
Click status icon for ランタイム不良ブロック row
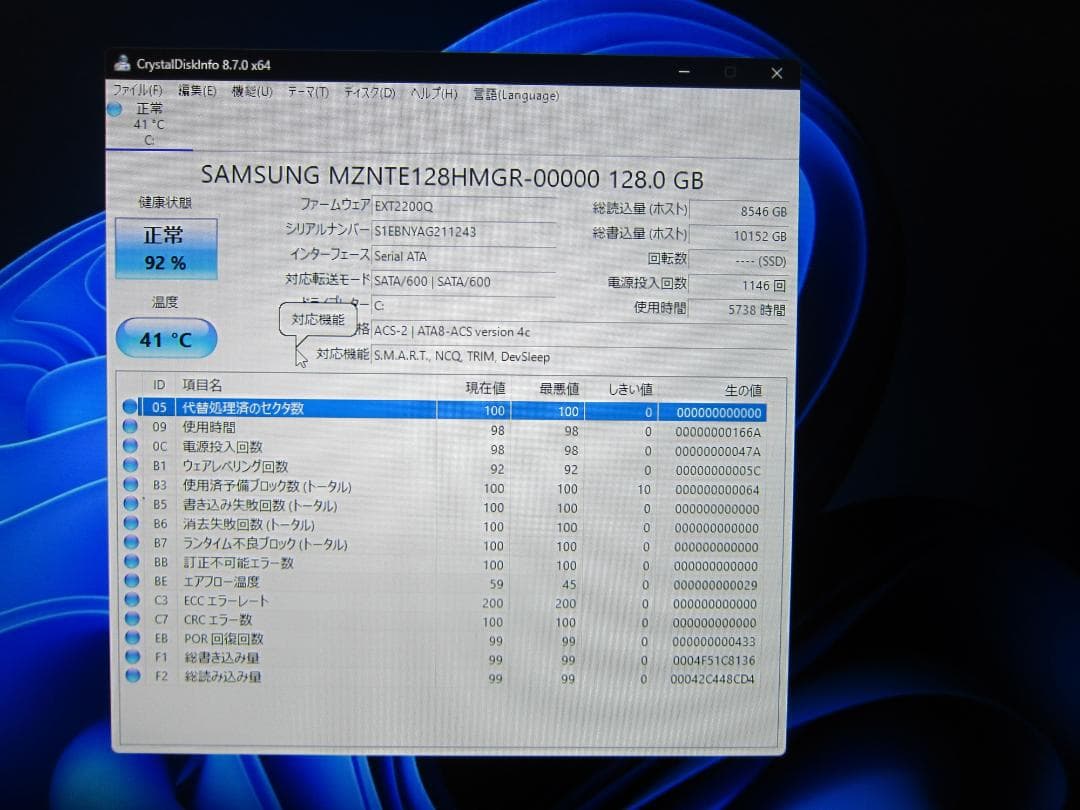tap(131, 542)
